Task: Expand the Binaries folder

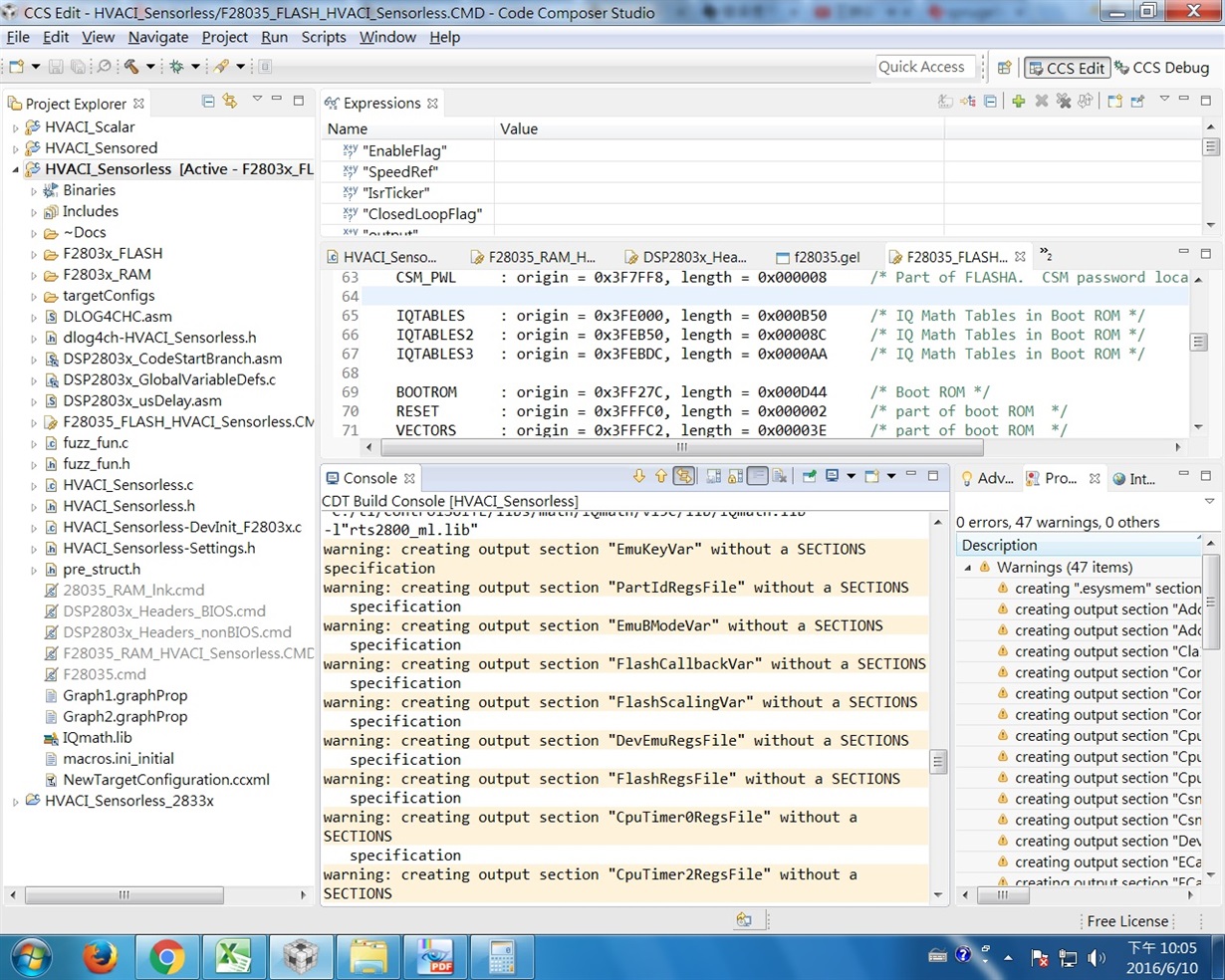Action: click(x=33, y=191)
